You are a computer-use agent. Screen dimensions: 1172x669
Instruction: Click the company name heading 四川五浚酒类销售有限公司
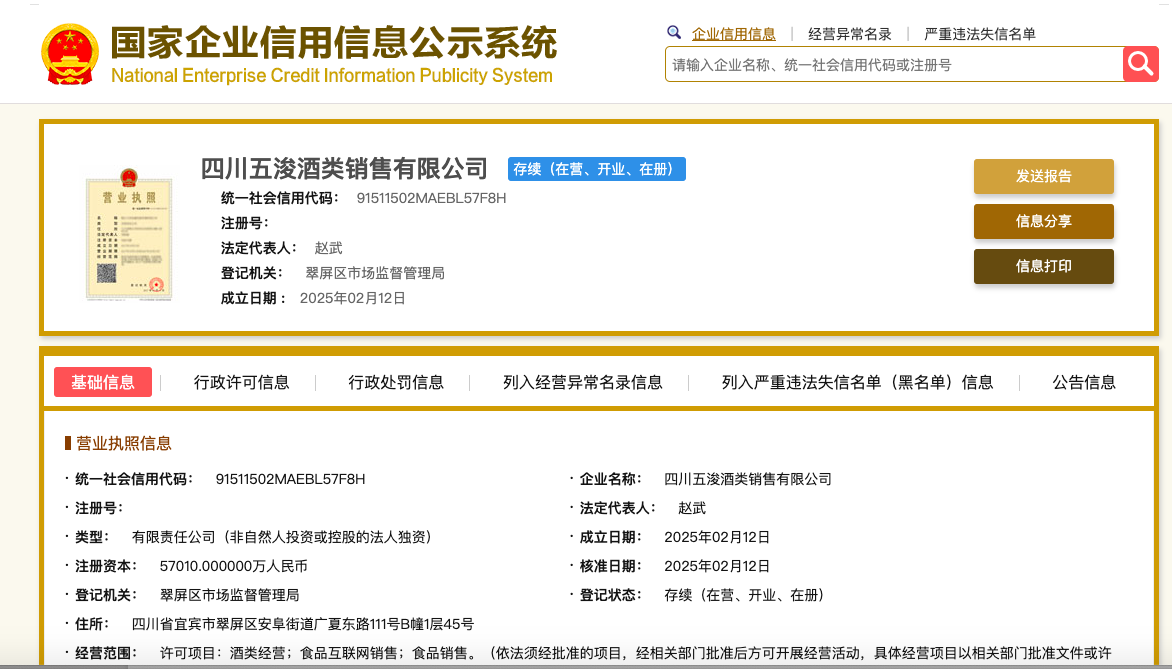[x=344, y=168]
